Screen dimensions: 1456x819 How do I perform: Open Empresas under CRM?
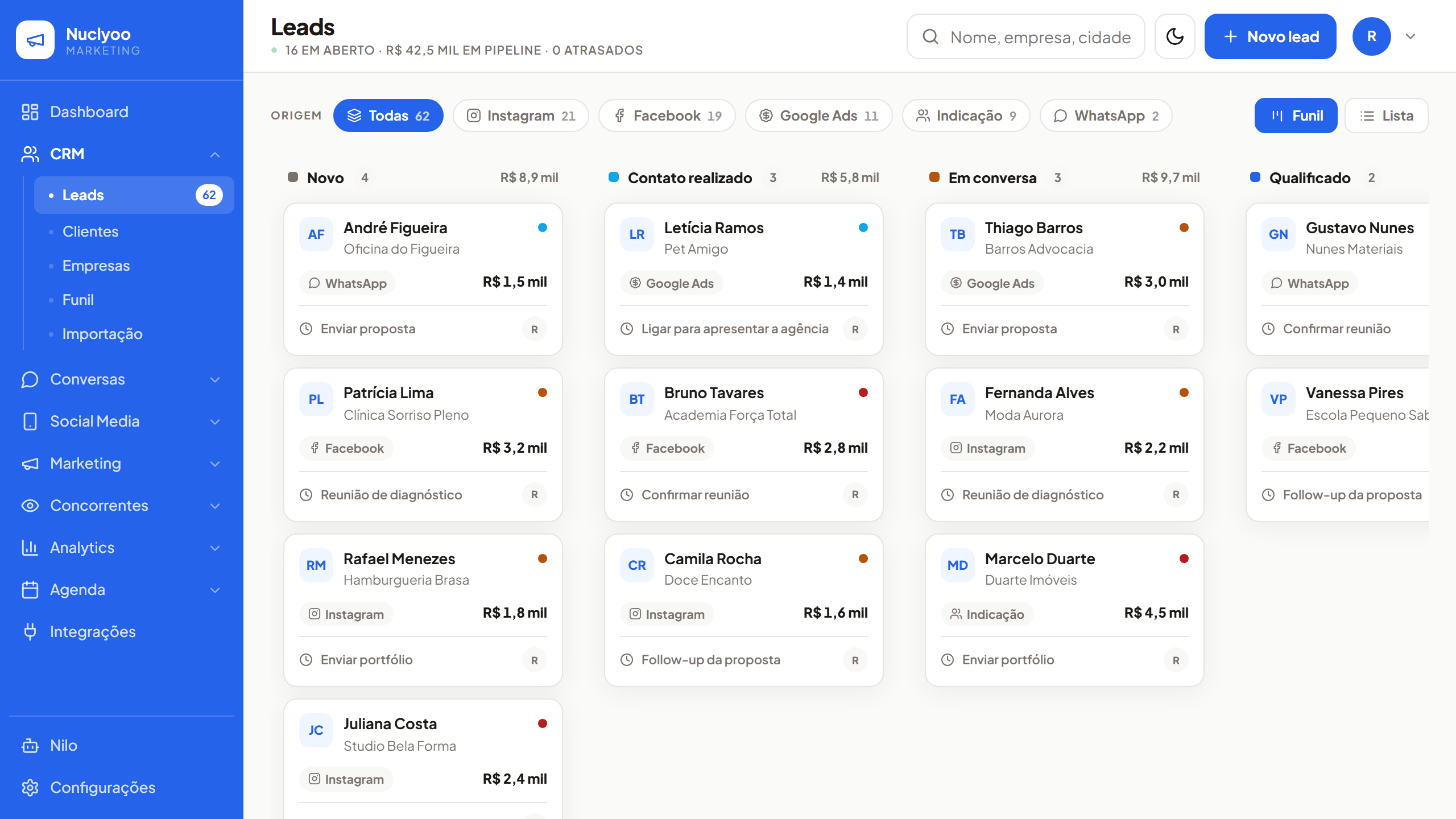tap(134, 266)
